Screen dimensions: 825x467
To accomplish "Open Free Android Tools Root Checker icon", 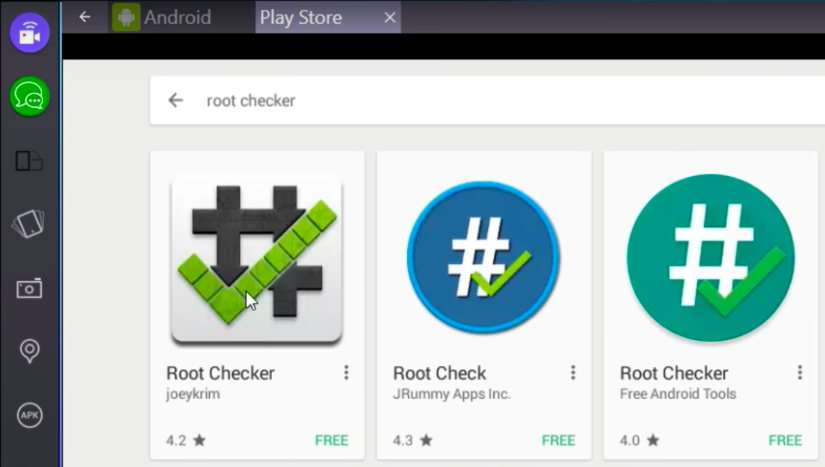I will pos(710,258).
